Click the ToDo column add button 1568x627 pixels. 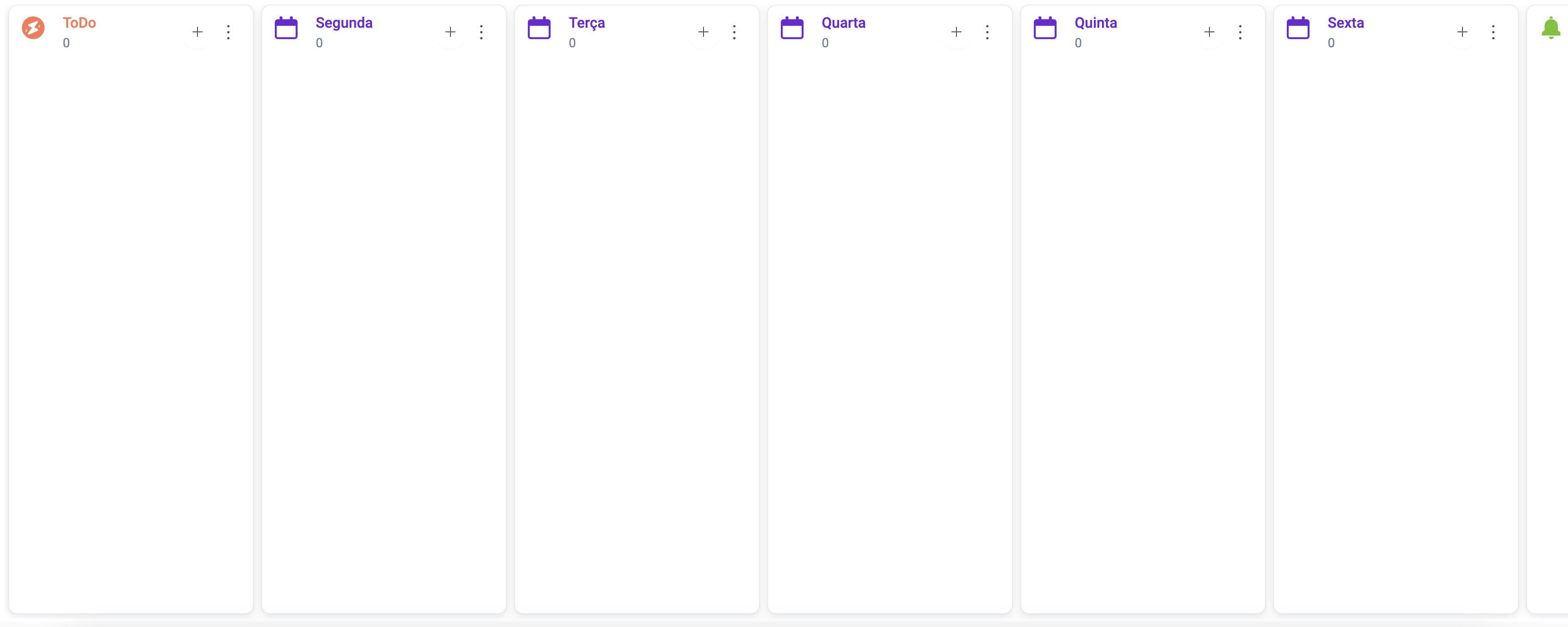[197, 31]
